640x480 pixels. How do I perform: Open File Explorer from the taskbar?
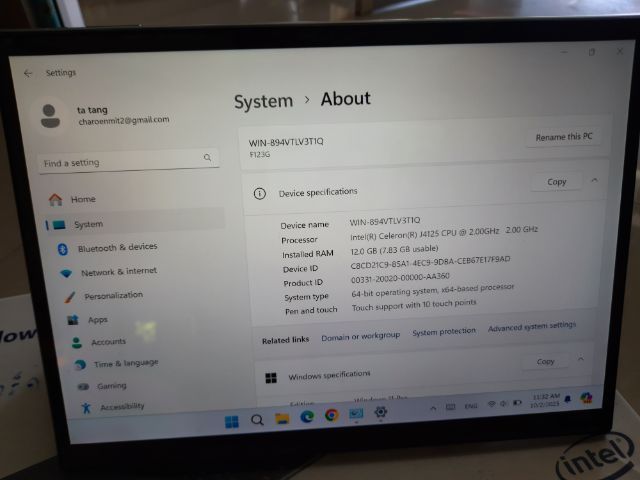[x=283, y=417]
